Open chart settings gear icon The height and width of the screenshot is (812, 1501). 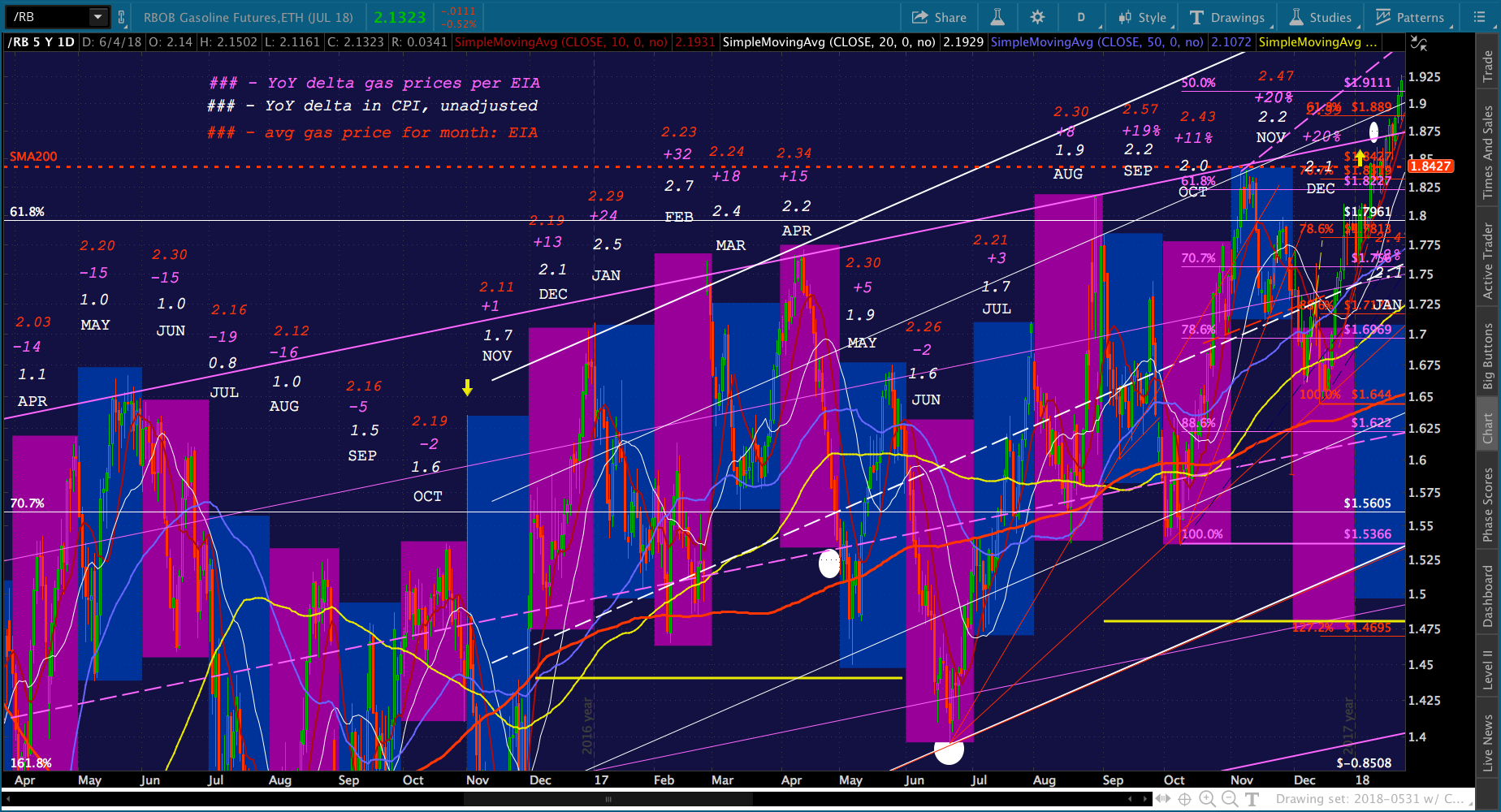pos(1037,17)
